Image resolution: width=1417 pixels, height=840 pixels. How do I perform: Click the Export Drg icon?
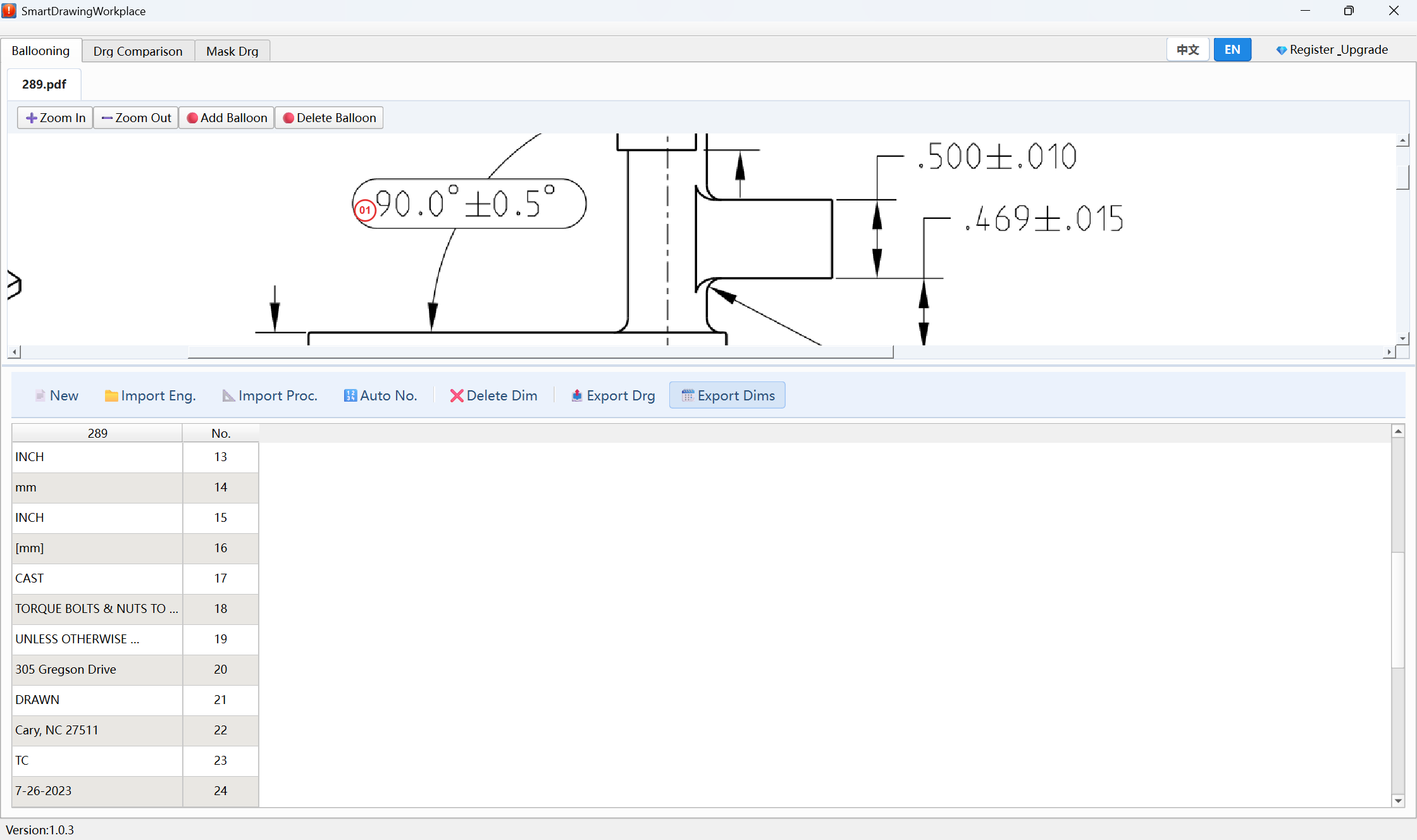[577, 396]
